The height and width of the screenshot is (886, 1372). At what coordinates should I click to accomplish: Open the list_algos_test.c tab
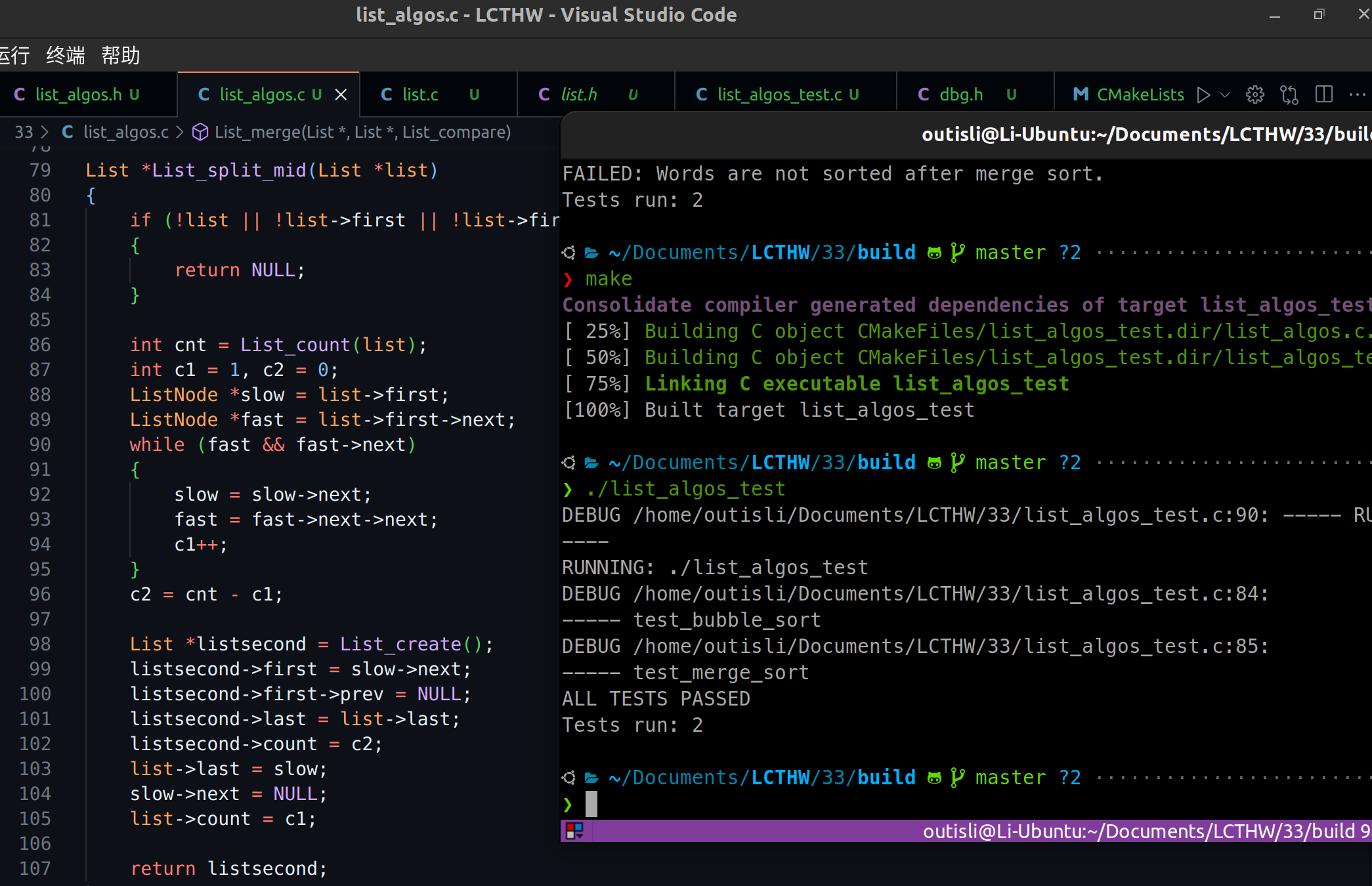(779, 95)
